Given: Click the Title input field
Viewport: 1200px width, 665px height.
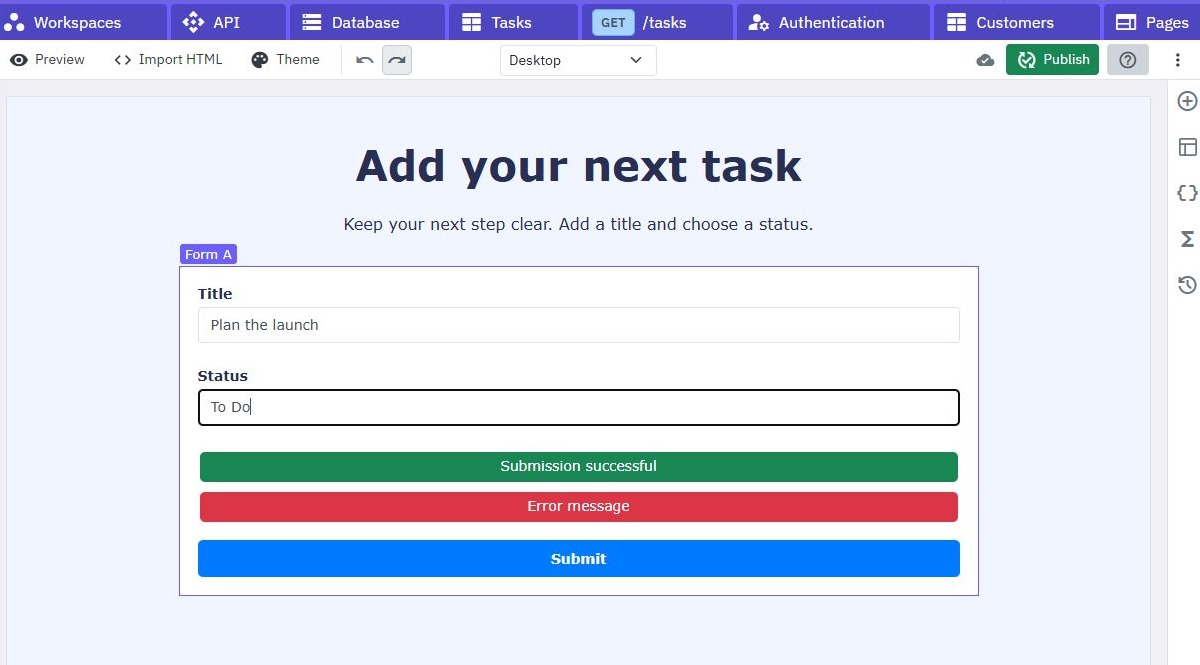Looking at the screenshot, I should pyautogui.click(x=579, y=325).
